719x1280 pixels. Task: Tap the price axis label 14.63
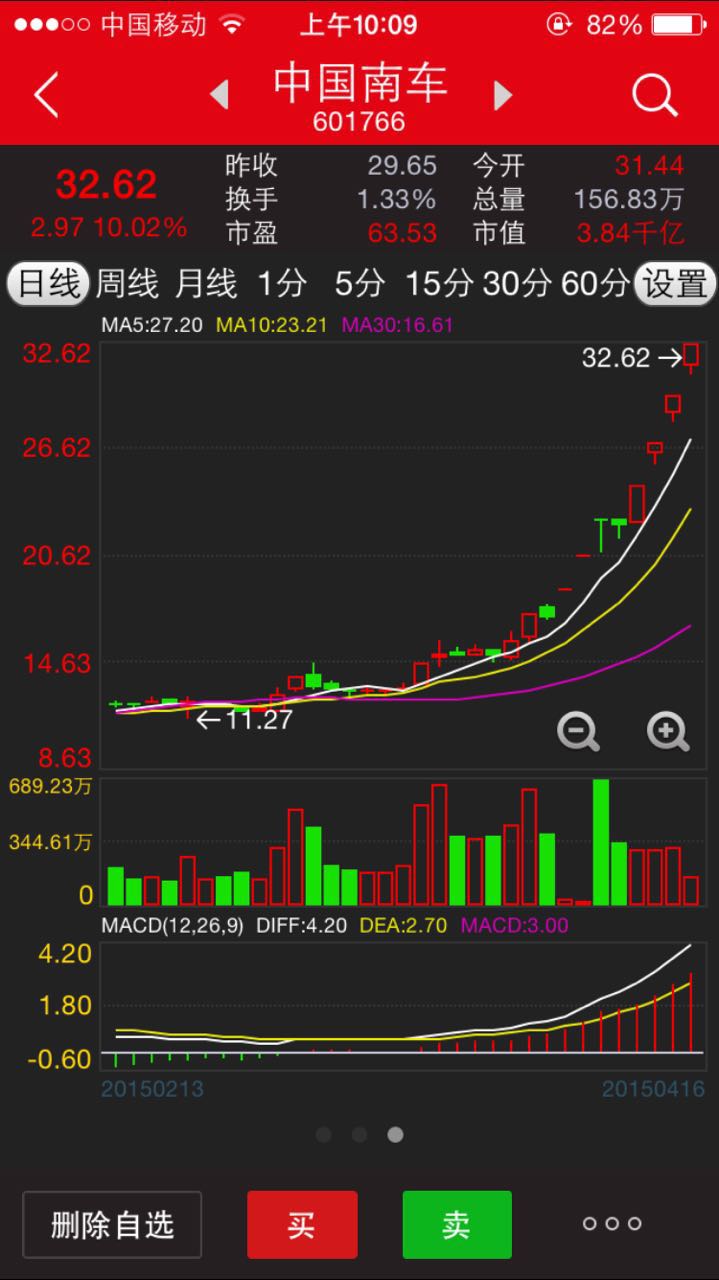[57, 662]
